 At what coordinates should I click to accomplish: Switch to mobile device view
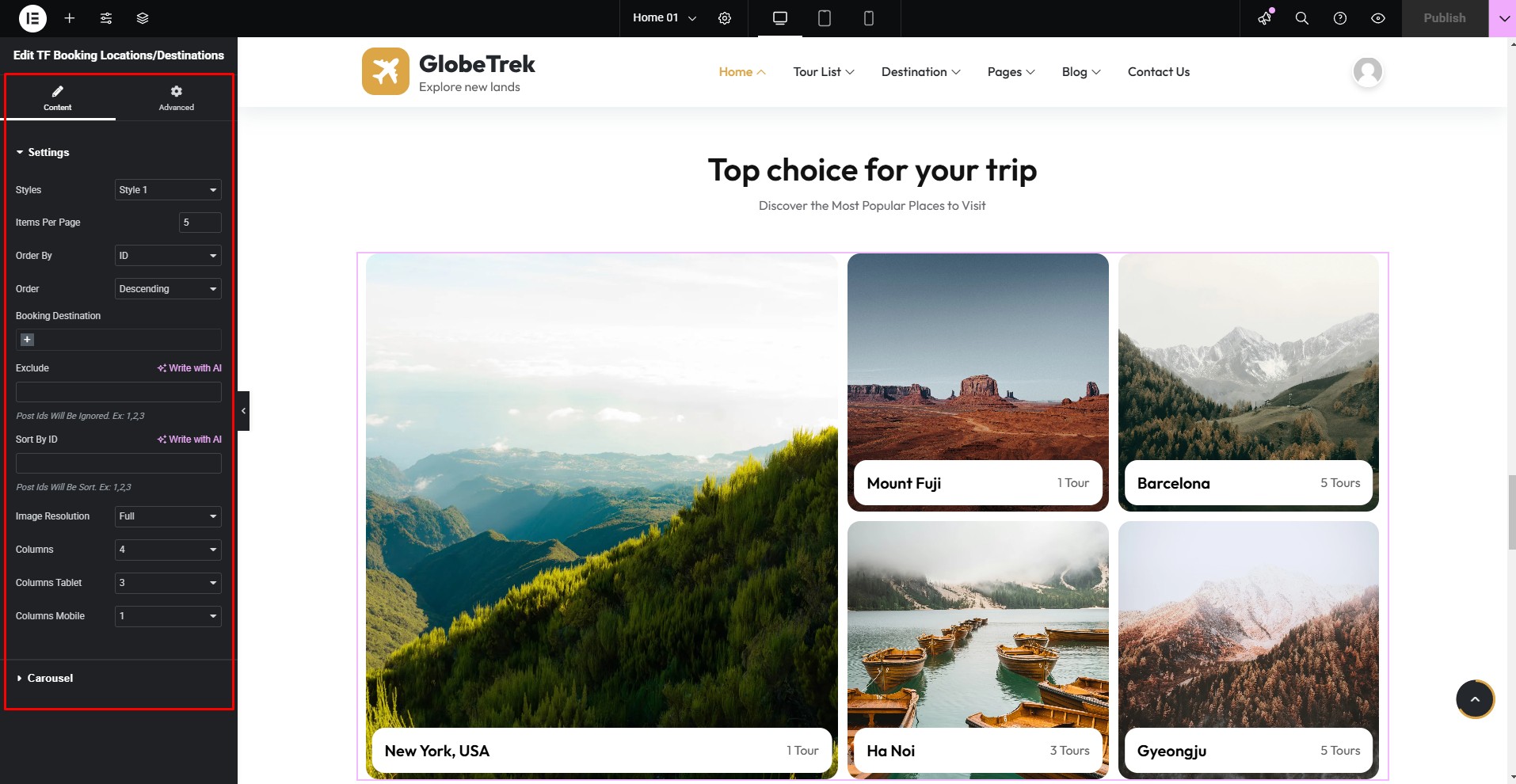pos(869,17)
